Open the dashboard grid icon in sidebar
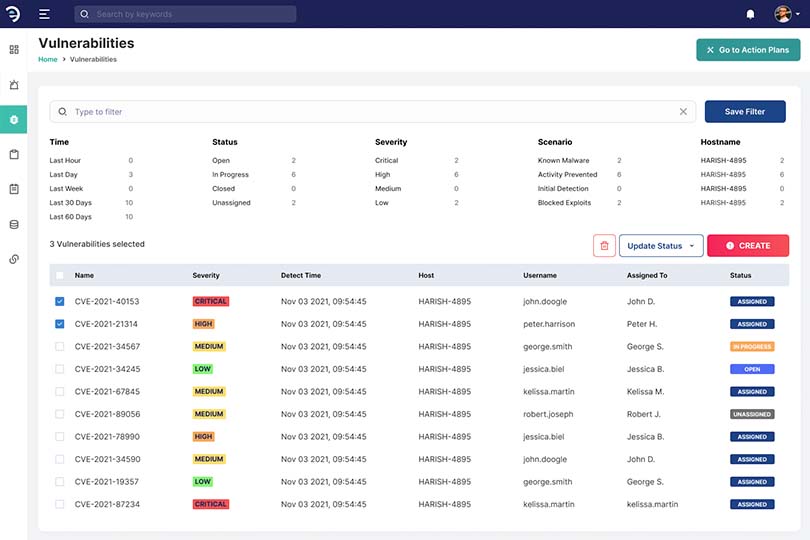Viewport: 810px width, 540px height. point(14,49)
